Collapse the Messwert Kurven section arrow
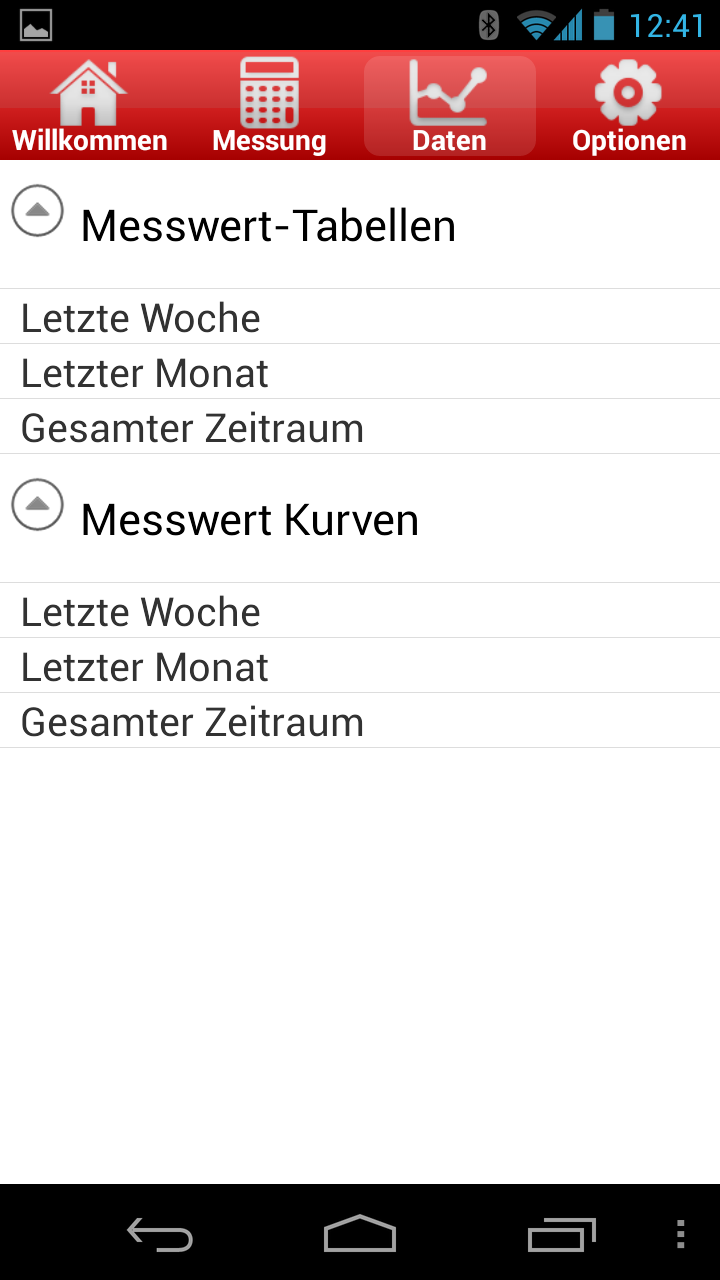The image size is (720, 1280). (x=37, y=504)
